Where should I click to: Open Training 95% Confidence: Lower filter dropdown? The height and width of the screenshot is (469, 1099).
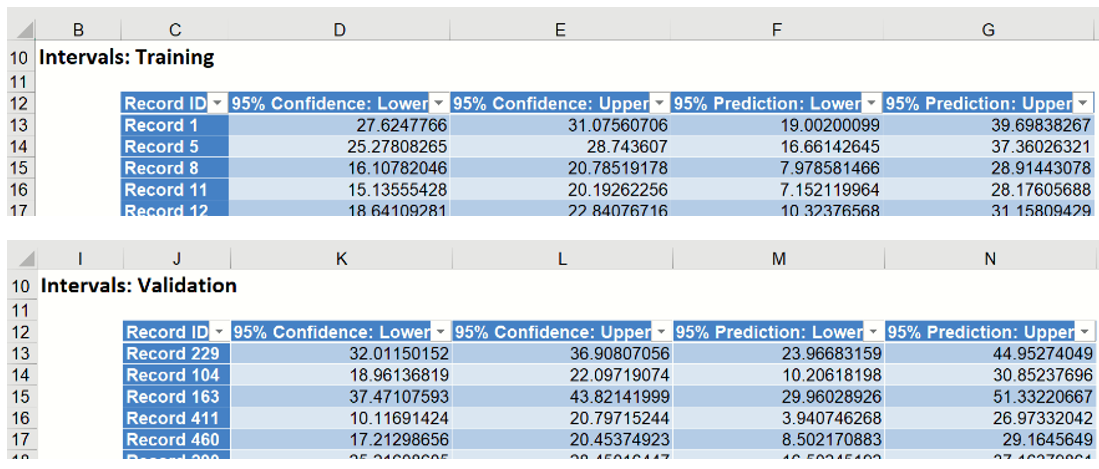tap(438, 104)
